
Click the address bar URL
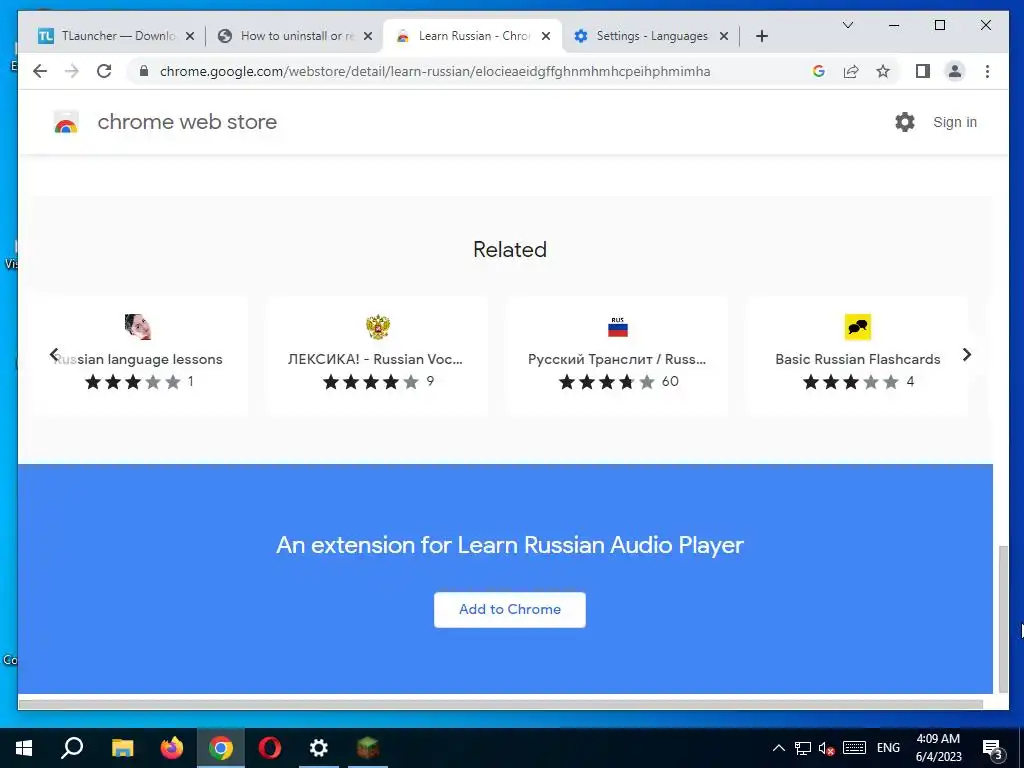(x=435, y=71)
